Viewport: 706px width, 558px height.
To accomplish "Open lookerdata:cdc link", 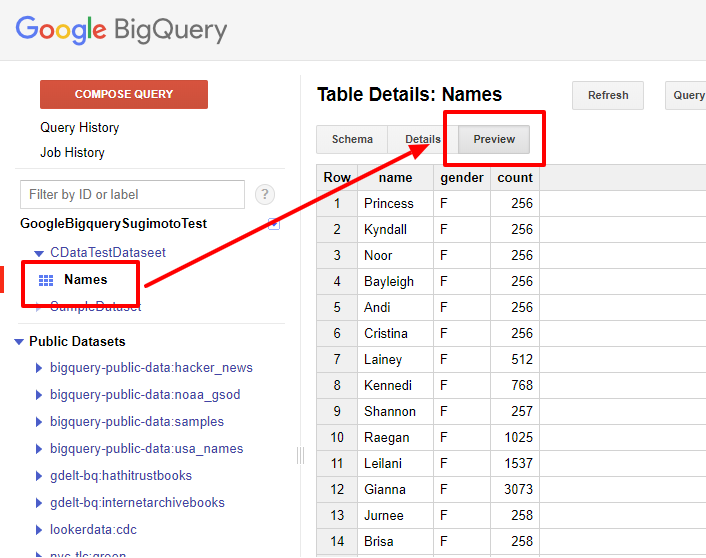I will [93, 530].
